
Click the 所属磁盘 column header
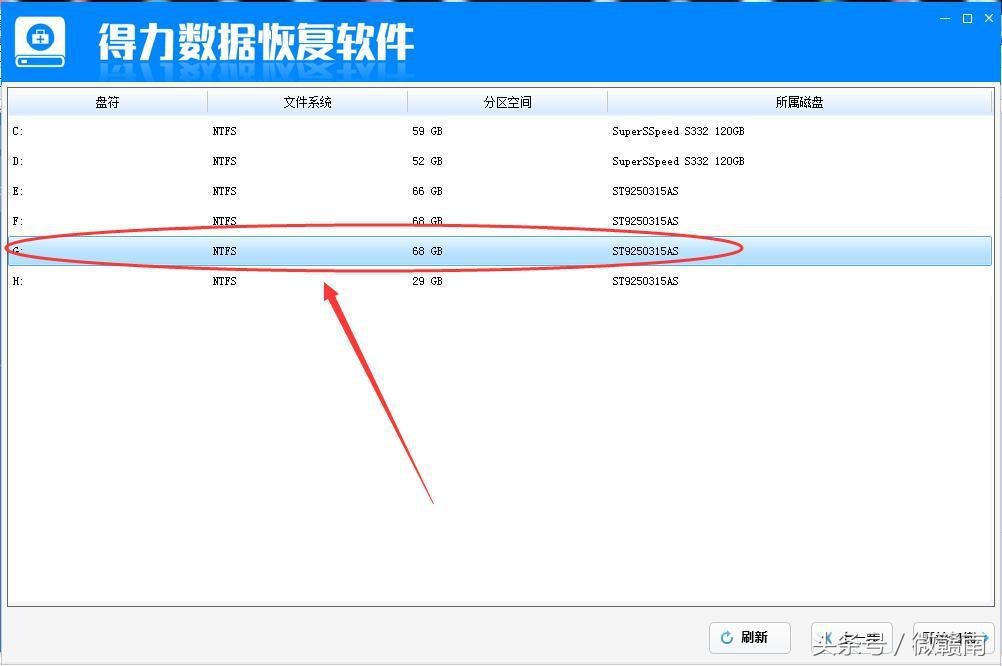click(x=799, y=101)
